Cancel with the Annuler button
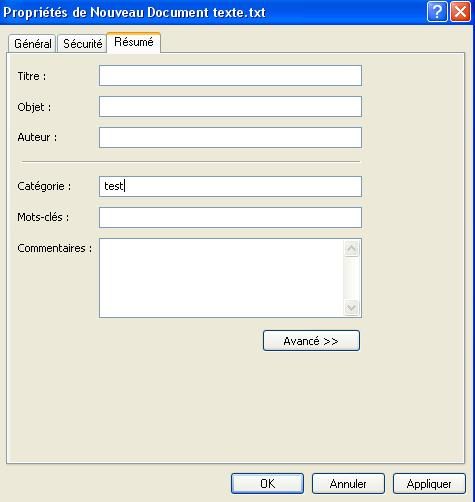The height and width of the screenshot is (502, 475). [348, 484]
